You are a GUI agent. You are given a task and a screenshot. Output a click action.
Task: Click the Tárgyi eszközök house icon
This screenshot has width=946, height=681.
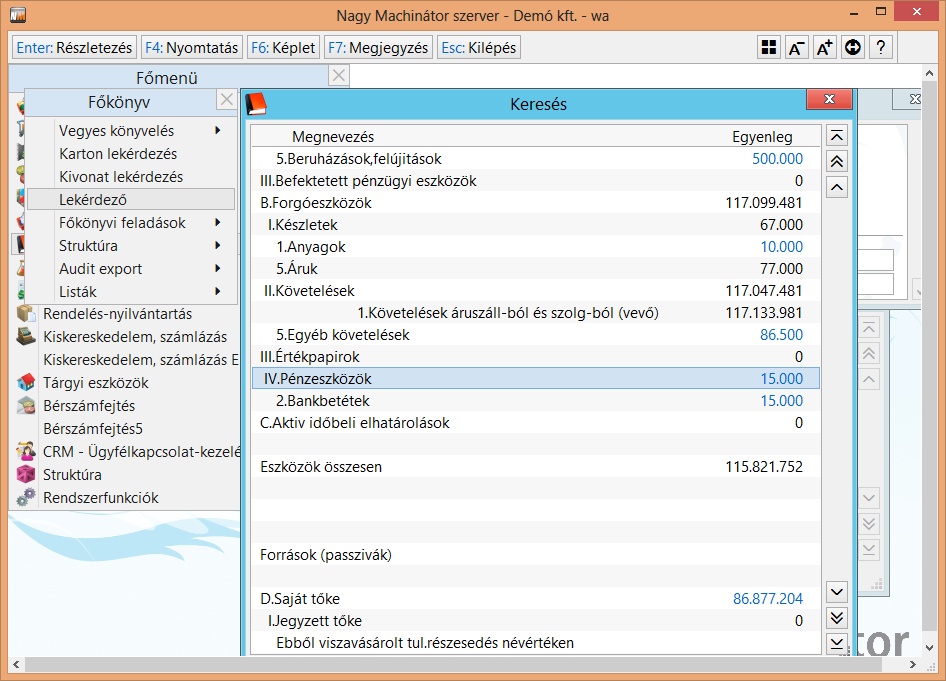click(x=27, y=383)
